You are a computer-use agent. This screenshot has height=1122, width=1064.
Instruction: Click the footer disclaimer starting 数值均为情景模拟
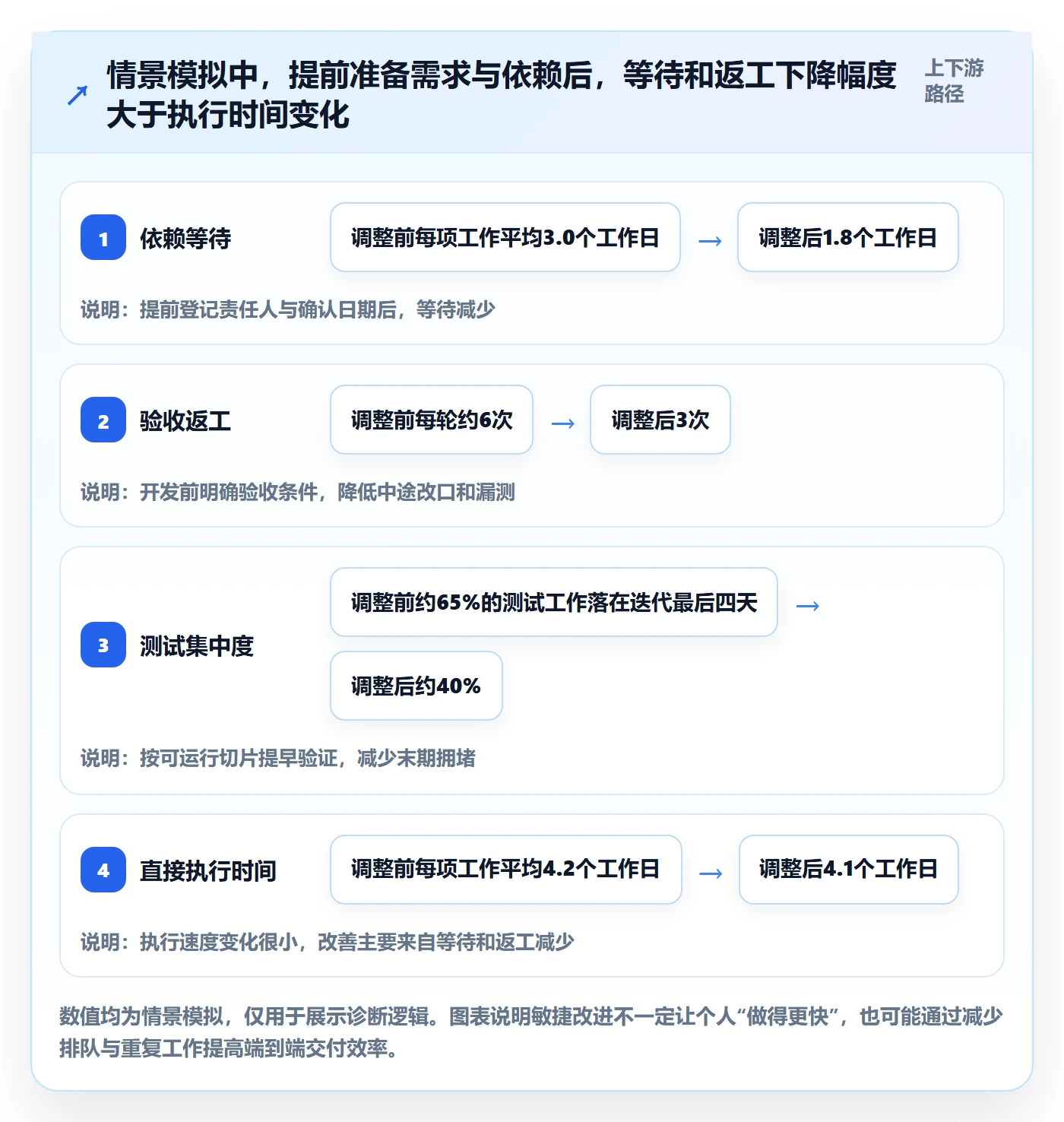(531, 1032)
